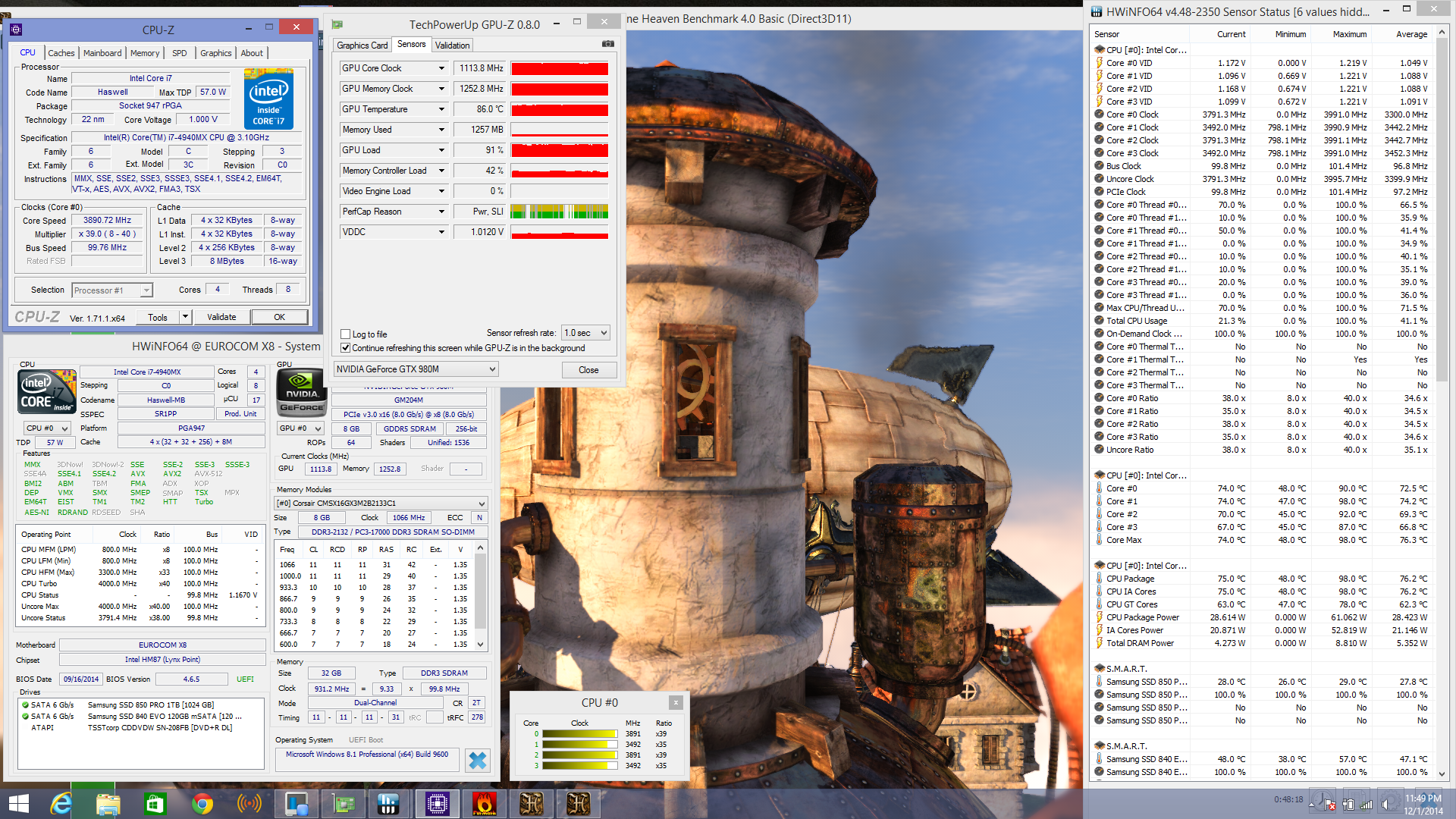Click the HWiNFO64 Sensor Status title icon
The height and width of the screenshot is (819, 1456).
pos(1097,11)
